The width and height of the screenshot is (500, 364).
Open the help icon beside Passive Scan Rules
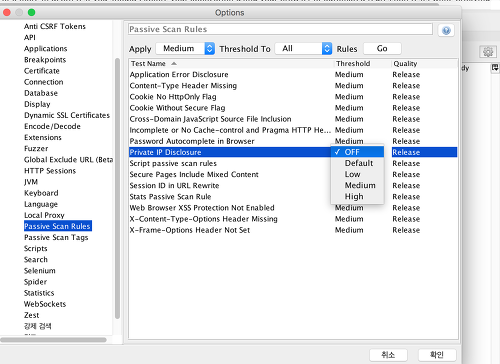(446, 30)
